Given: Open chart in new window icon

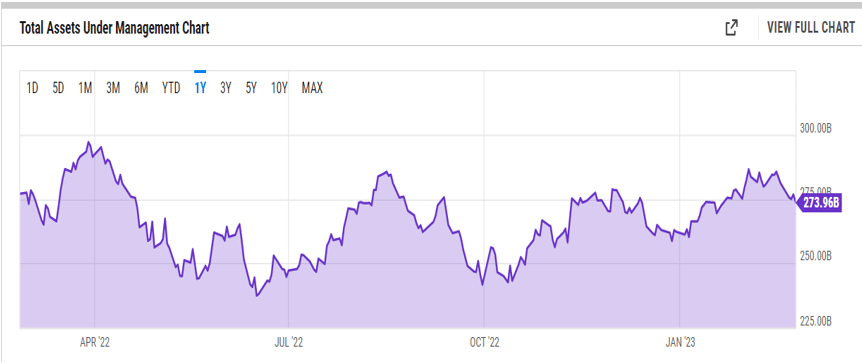Looking at the screenshot, I should 731,28.
